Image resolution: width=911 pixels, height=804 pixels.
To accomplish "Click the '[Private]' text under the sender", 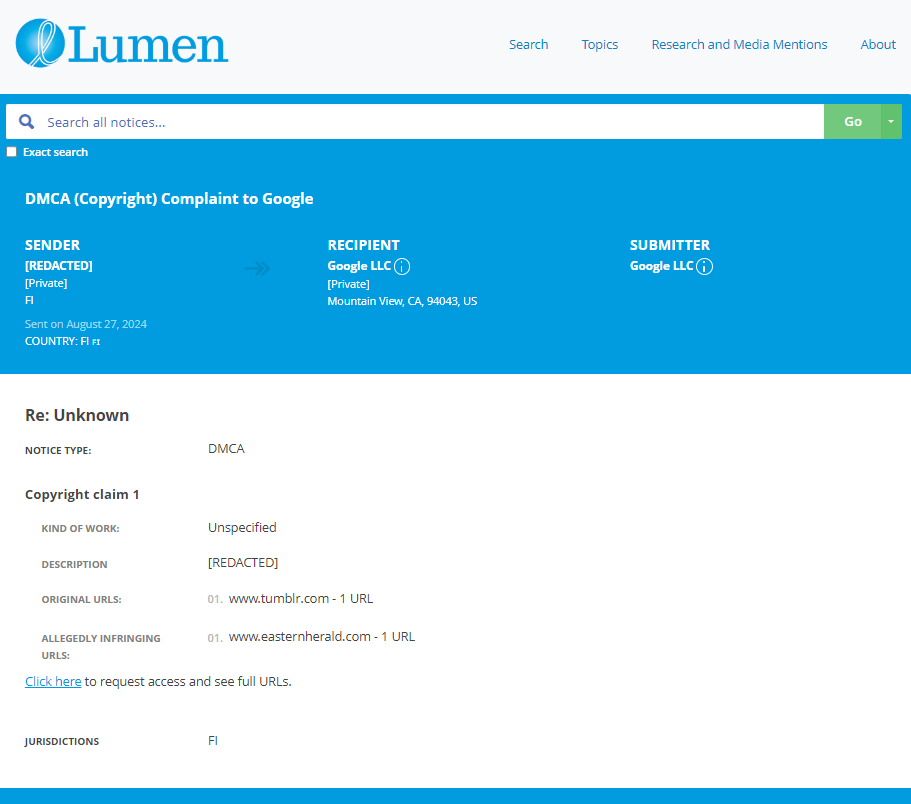I will 46,283.
